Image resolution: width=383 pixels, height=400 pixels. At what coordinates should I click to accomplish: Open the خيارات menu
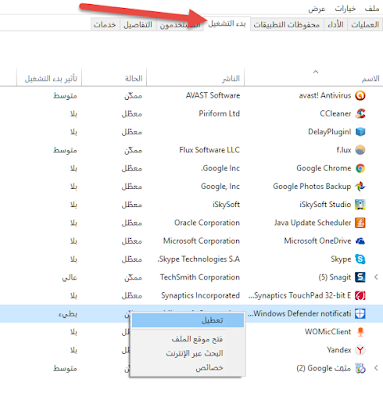(345, 8)
